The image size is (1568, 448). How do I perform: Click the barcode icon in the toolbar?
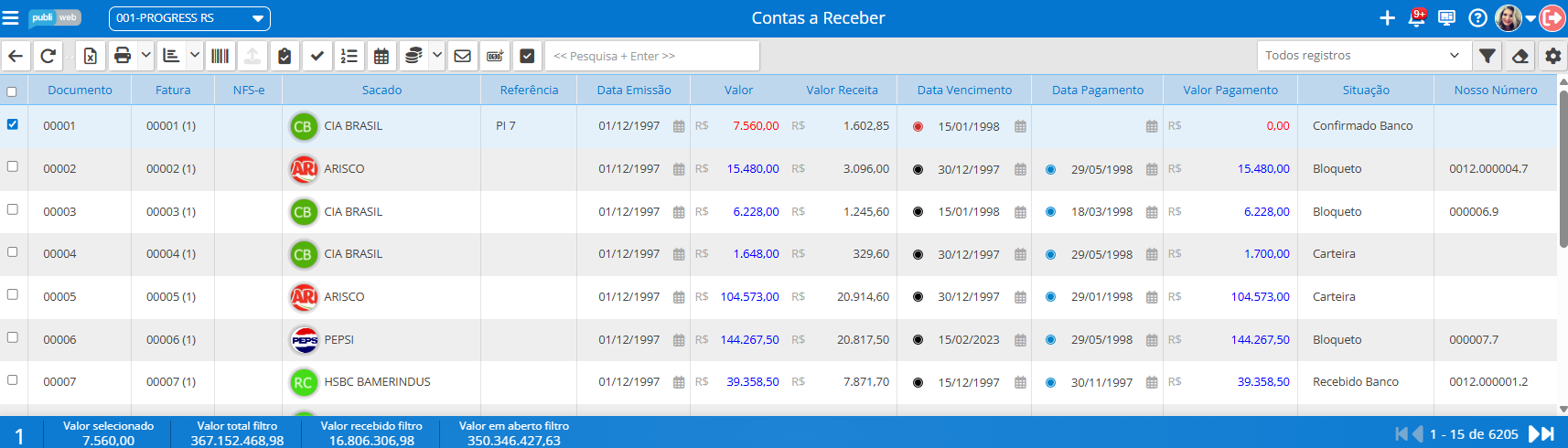220,56
